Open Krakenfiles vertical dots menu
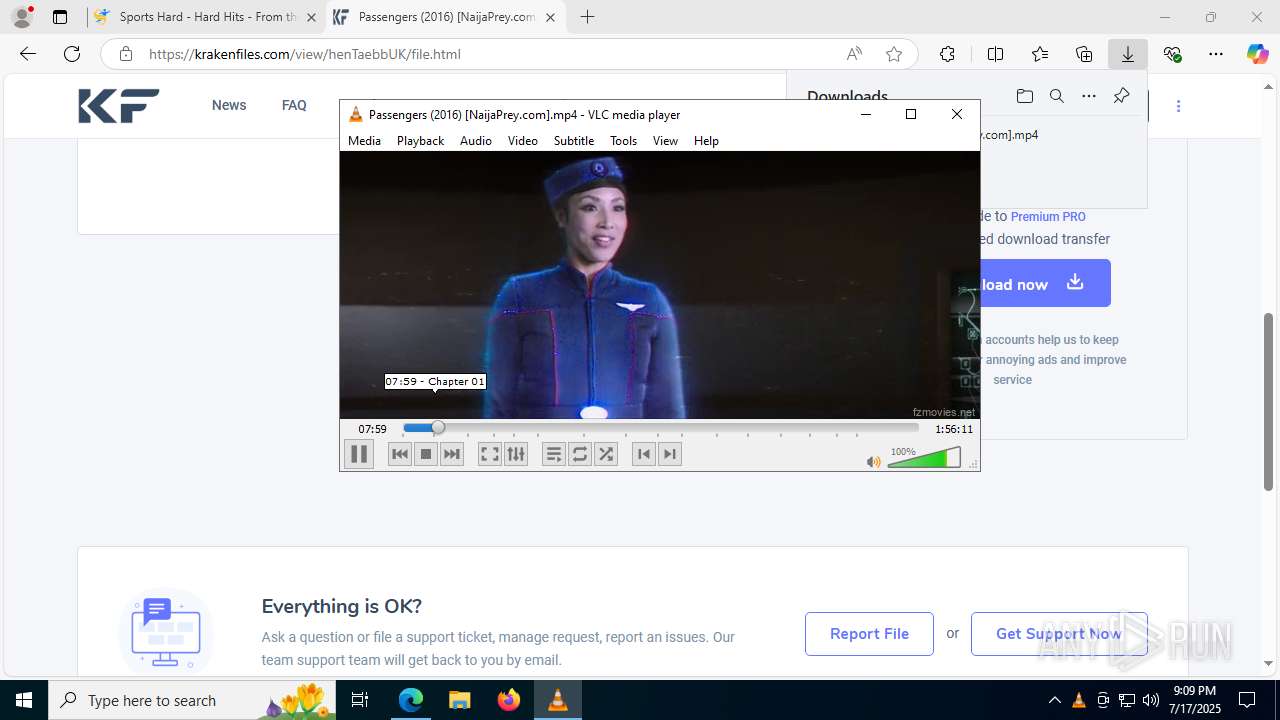 (1178, 106)
